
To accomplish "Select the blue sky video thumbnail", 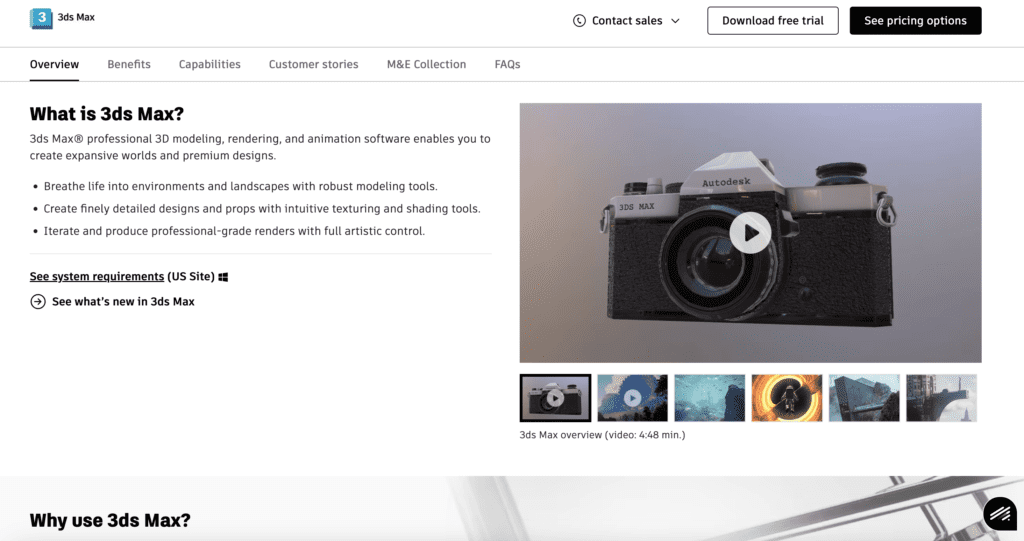I will click(632, 398).
